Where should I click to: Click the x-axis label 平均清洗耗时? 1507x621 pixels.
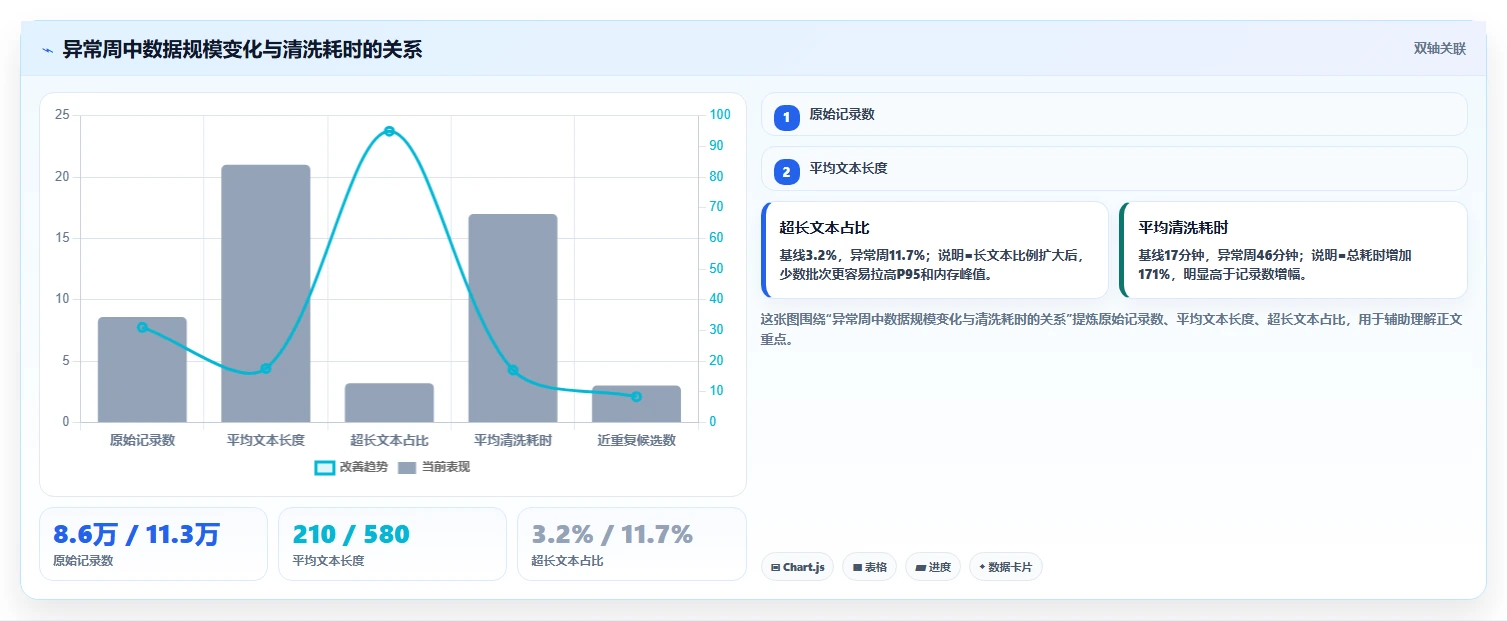click(513, 440)
